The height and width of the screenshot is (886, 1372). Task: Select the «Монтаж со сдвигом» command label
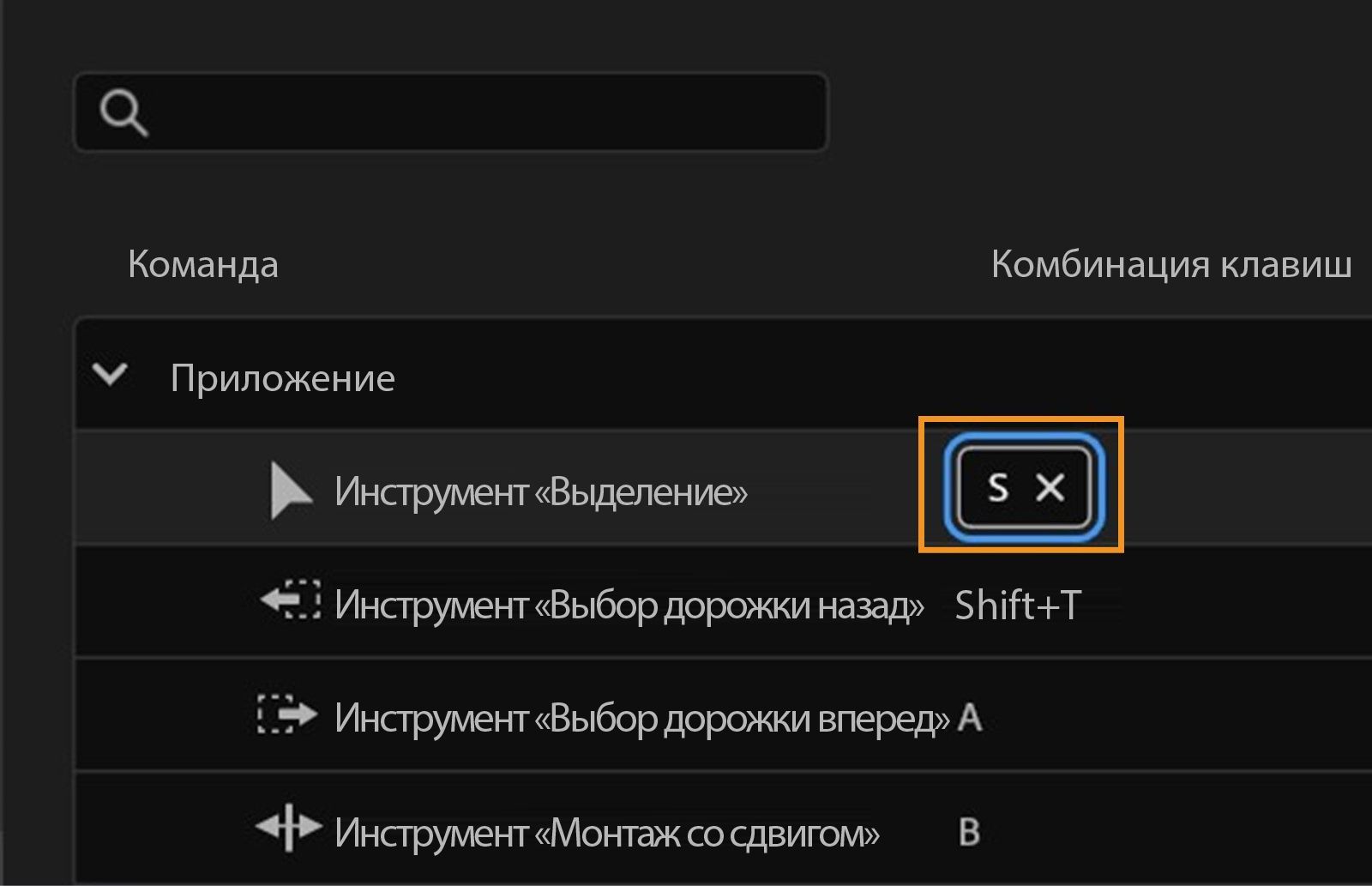[x=606, y=832]
